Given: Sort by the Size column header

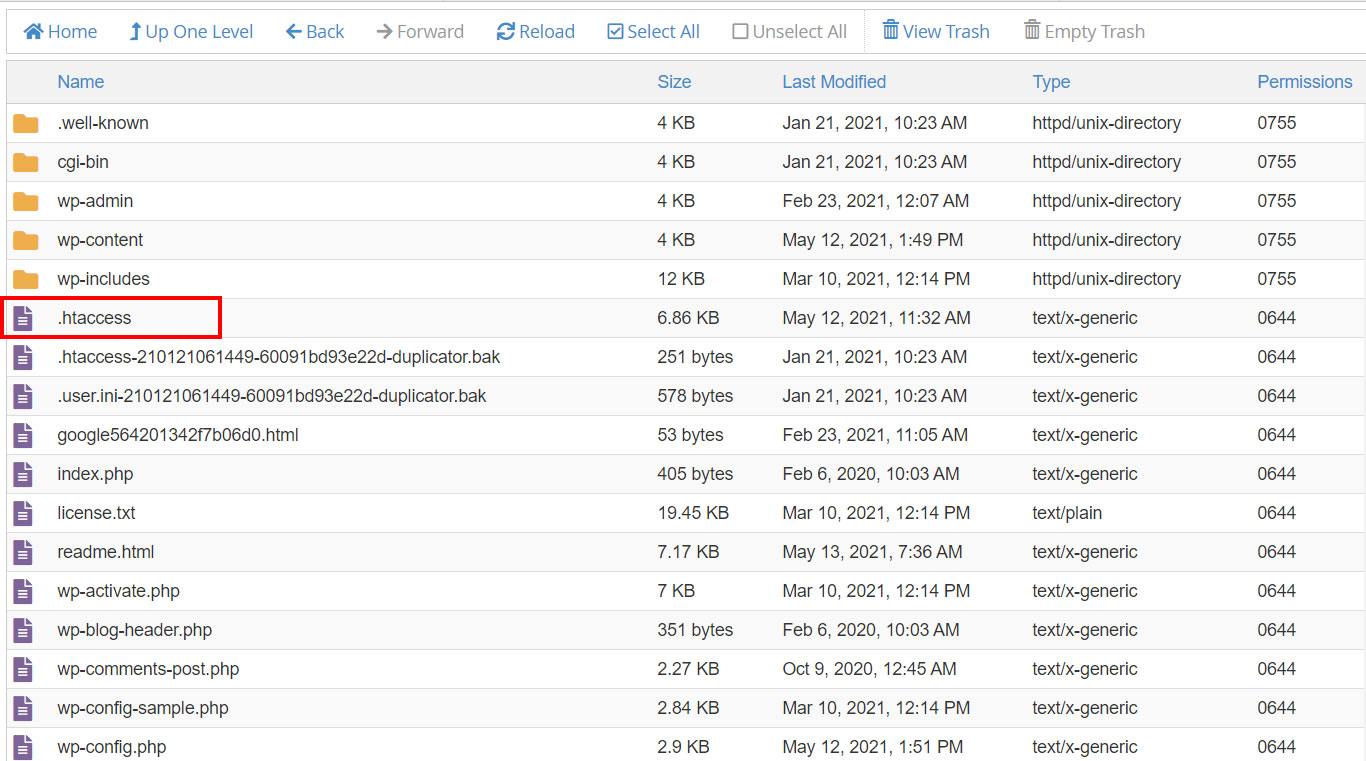Looking at the screenshot, I should click(x=674, y=82).
